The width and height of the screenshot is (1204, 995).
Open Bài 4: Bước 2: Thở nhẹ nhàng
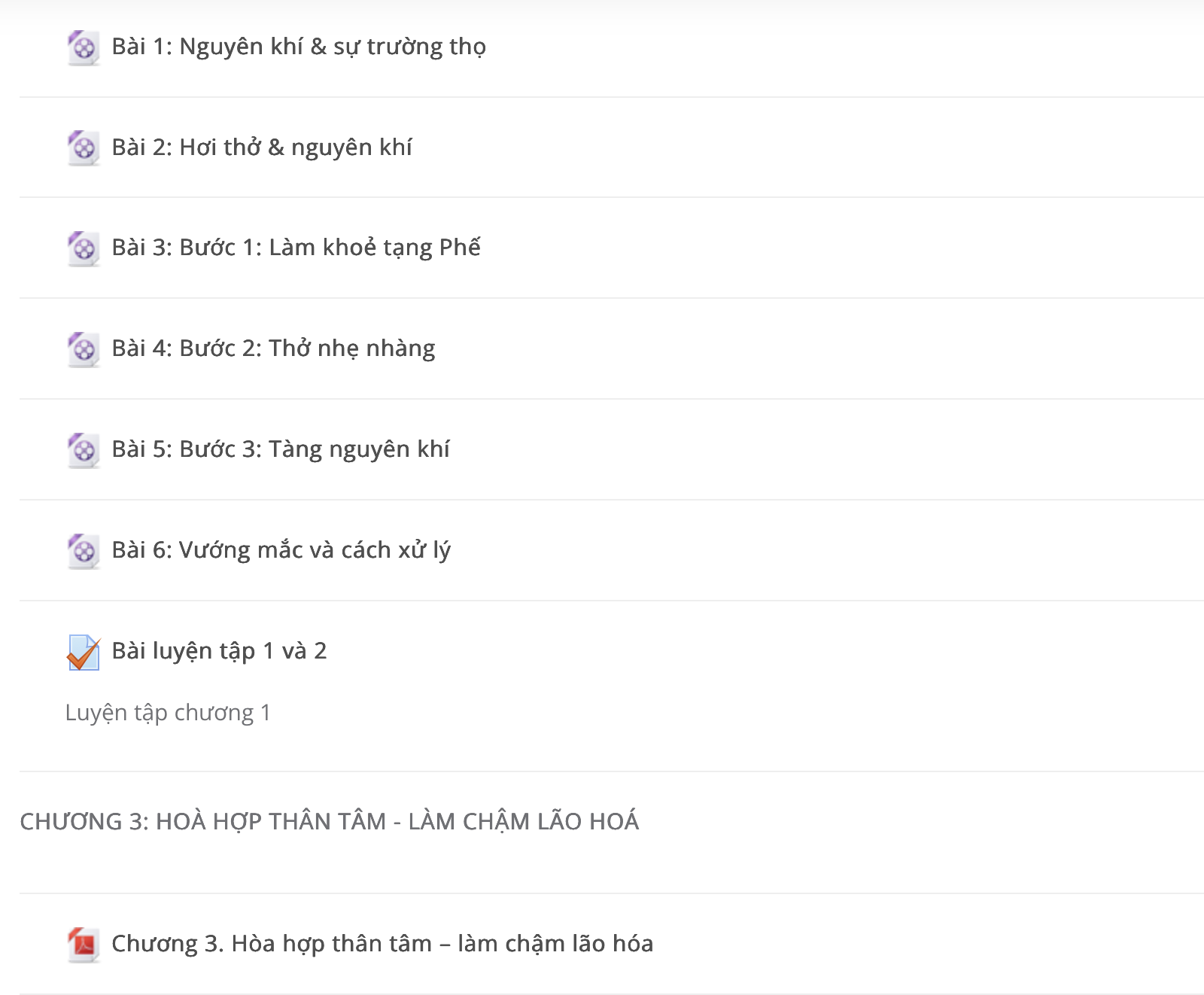(x=273, y=348)
